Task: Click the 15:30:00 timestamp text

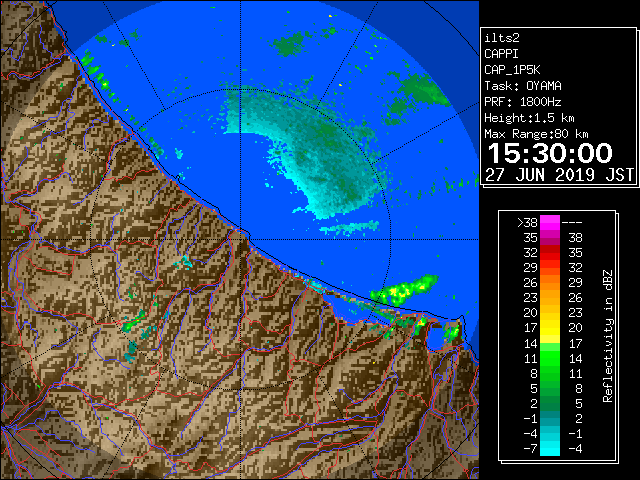Action: point(550,153)
